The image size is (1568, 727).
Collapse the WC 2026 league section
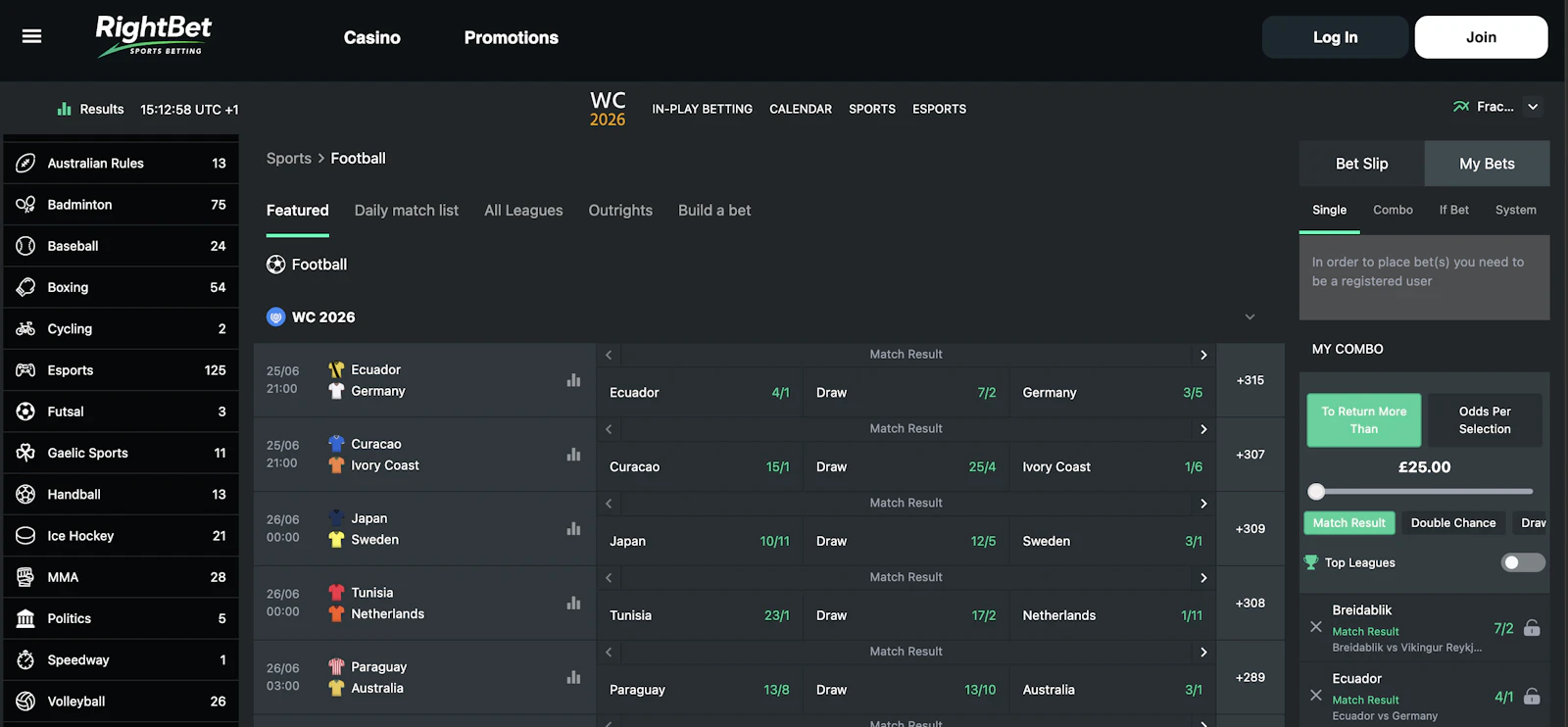(1249, 317)
